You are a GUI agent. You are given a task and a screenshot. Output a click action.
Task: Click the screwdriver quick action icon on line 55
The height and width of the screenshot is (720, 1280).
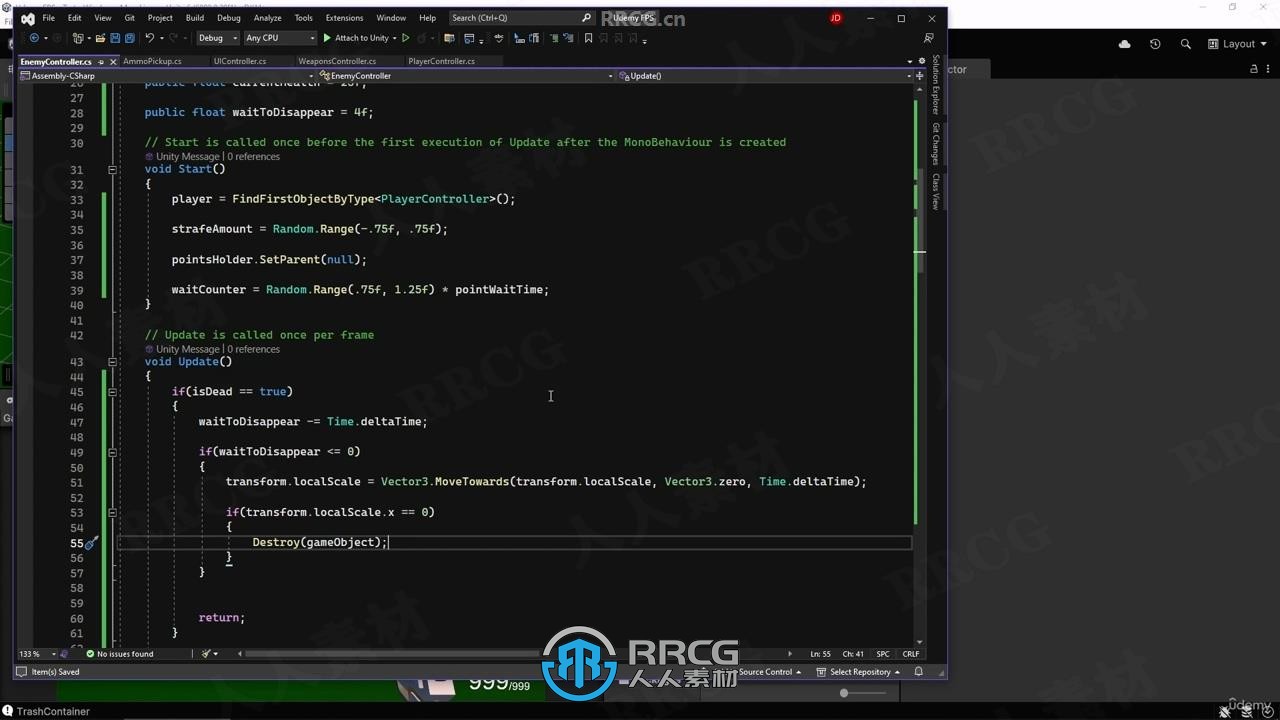point(91,542)
